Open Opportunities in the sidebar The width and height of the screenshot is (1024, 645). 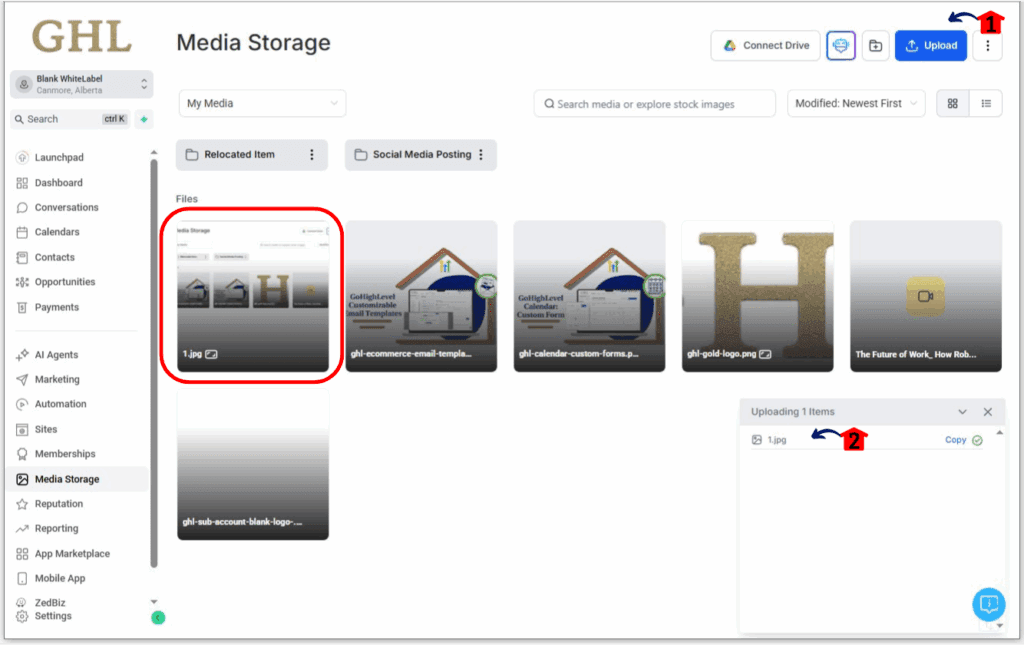click(x=65, y=282)
